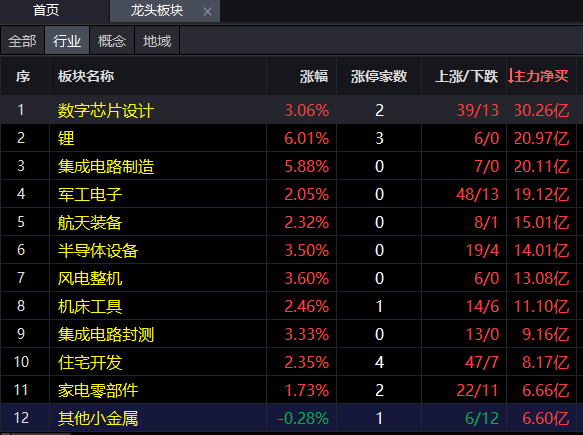
Task: Switch to the 首页 tab
Action: click(x=46, y=10)
